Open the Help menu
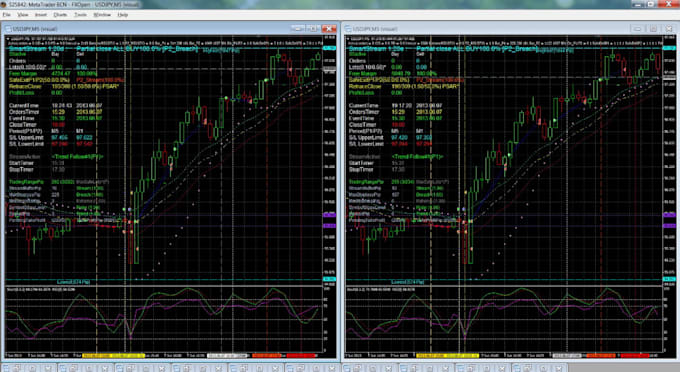 coord(123,15)
